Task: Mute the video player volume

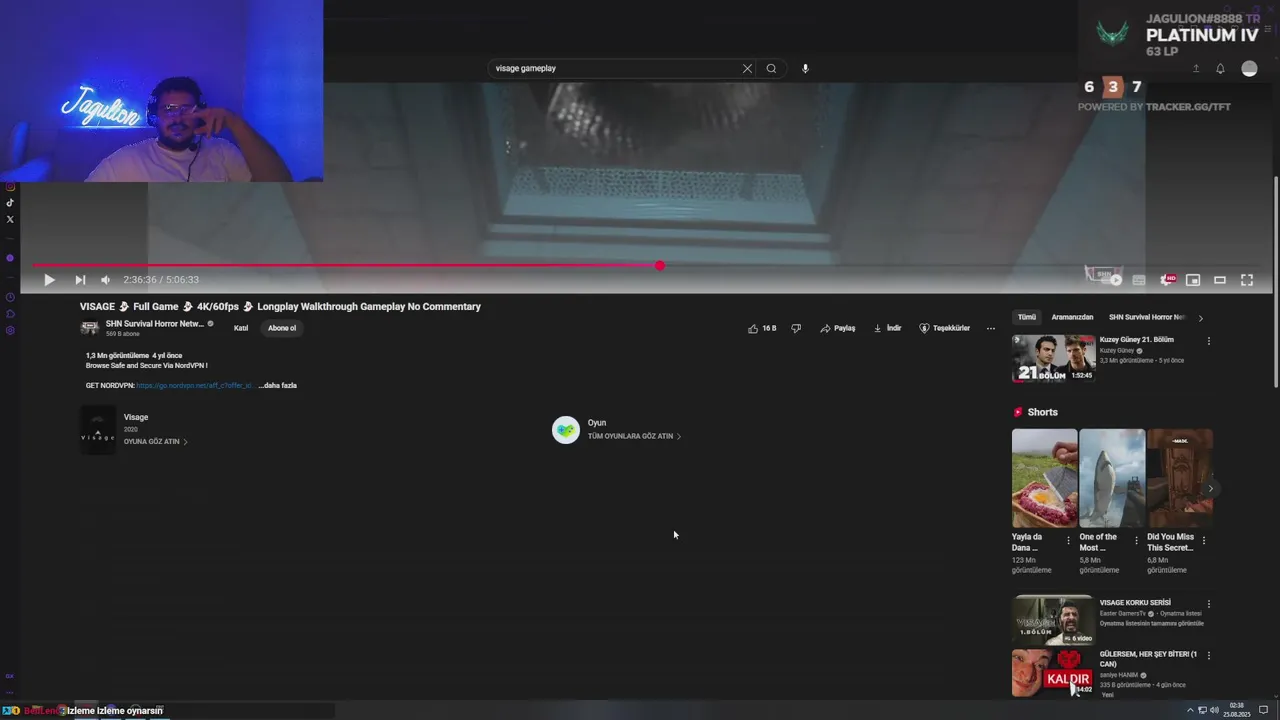Action: pyautogui.click(x=105, y=280)
